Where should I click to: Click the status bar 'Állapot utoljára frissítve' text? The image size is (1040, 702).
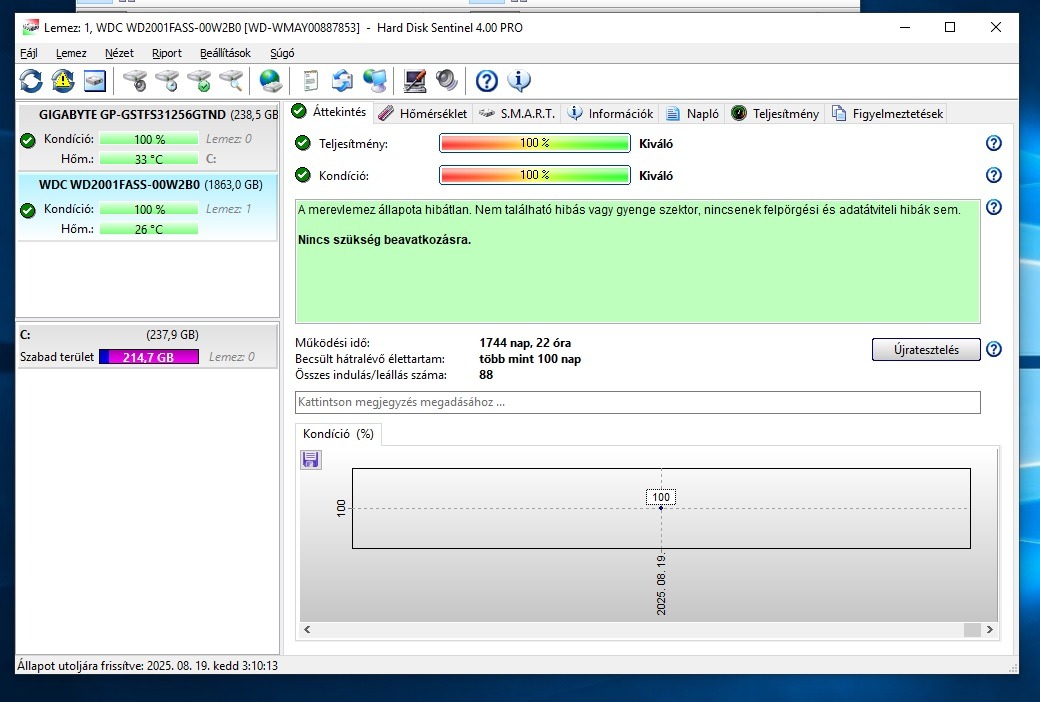click(x=147, y=666)
